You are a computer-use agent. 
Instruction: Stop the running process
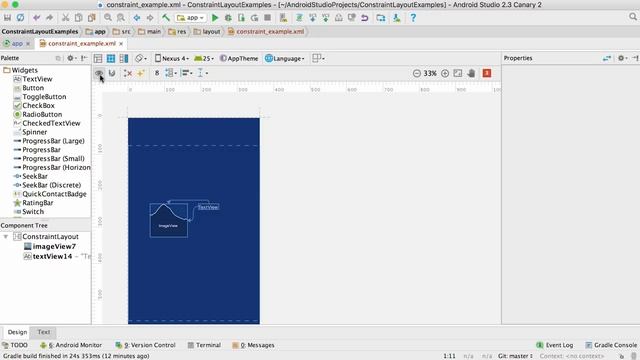coord(267,18)
